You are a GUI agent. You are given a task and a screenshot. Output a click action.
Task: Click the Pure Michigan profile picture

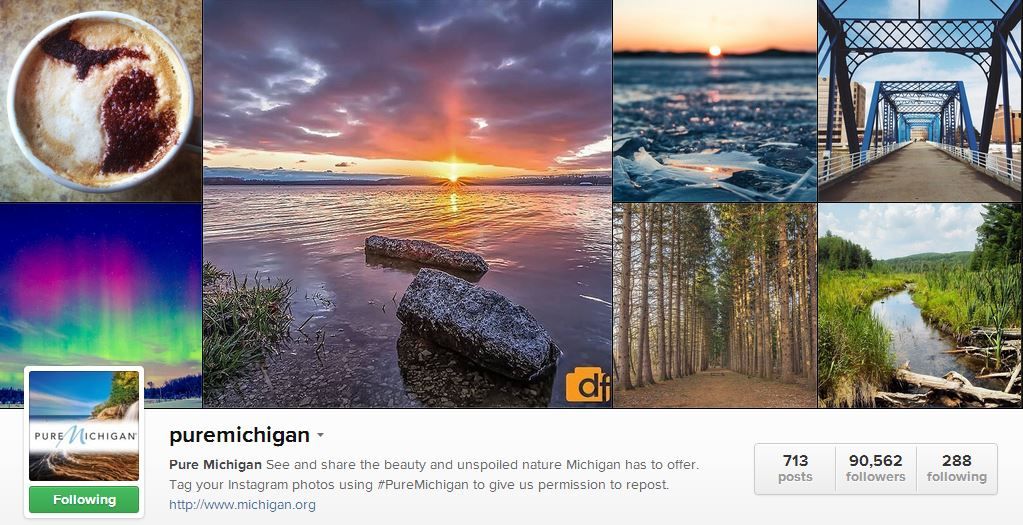coord(84,426)
